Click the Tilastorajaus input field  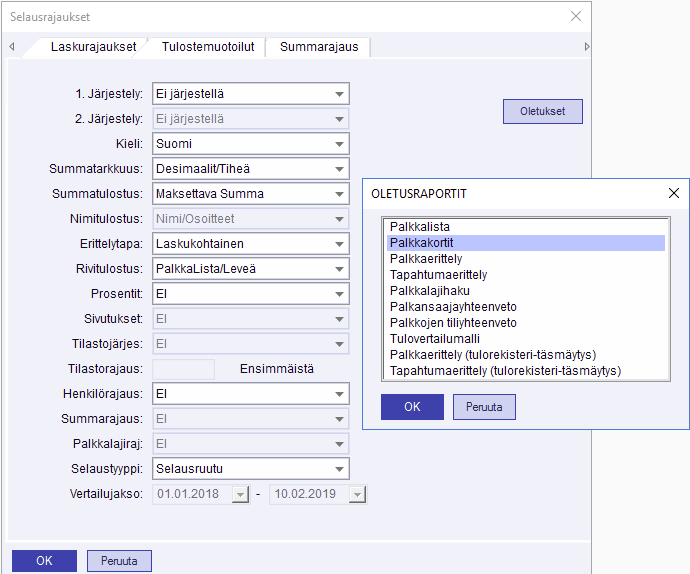point(183,369)
